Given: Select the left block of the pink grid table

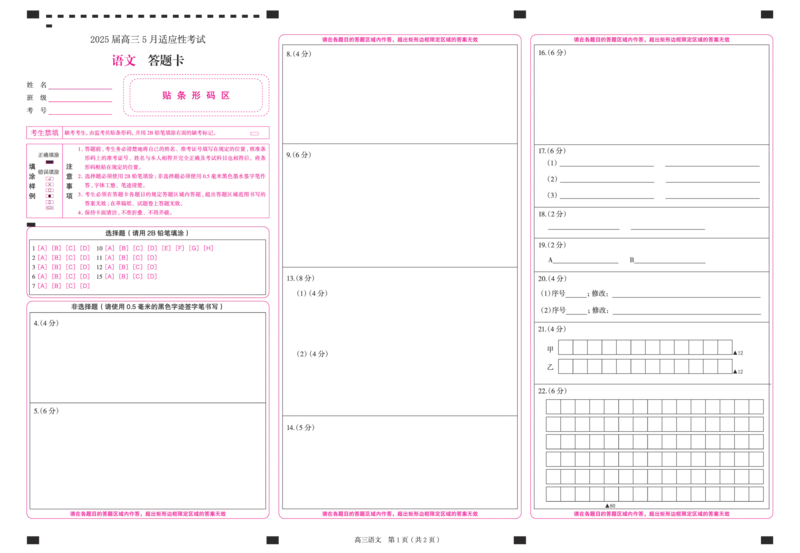Looking at the screenshot, I should [62, 264].
